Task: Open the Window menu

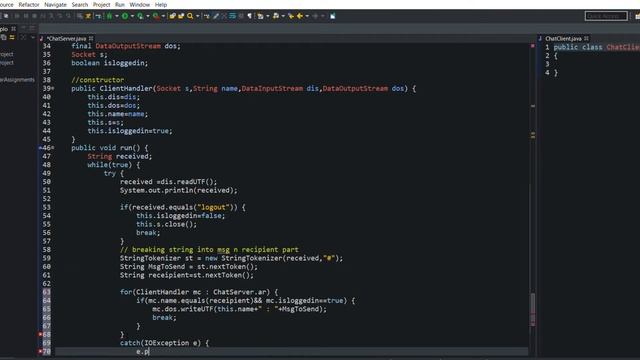Action: (x=140, y=4)
